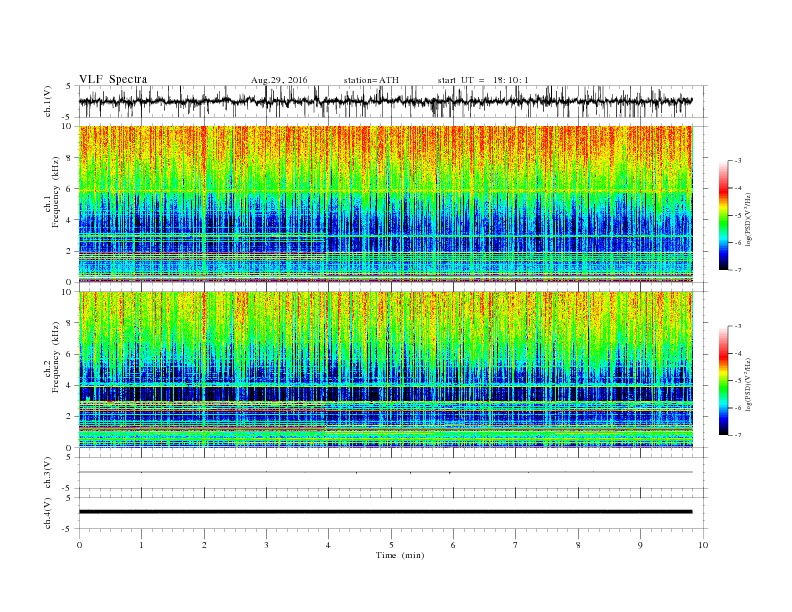Select the date text "Aug.29, 2016"
This screenshot has height=612, width=792.
point(279,80)
